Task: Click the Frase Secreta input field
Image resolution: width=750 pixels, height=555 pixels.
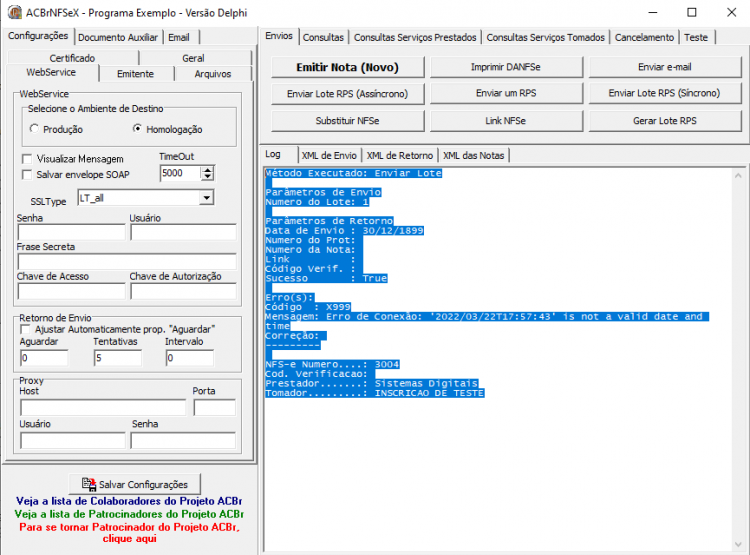Action: pyautogui.click(x=127, y=262)
